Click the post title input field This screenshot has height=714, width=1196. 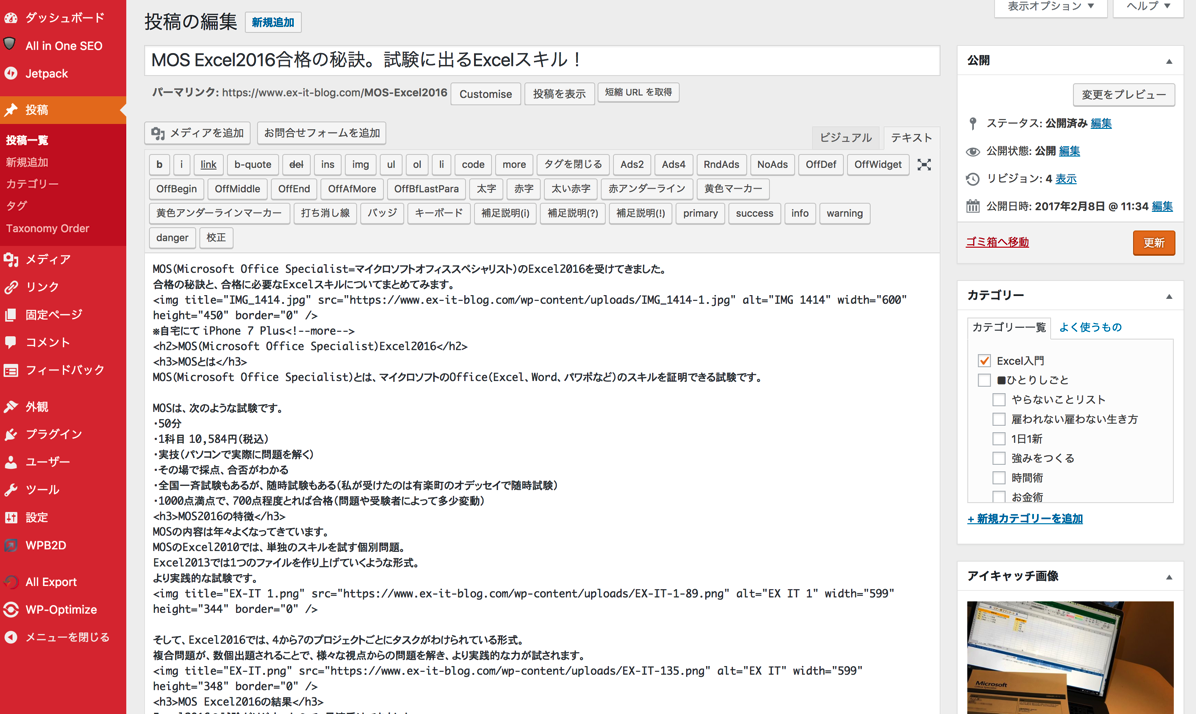point(542,60)
